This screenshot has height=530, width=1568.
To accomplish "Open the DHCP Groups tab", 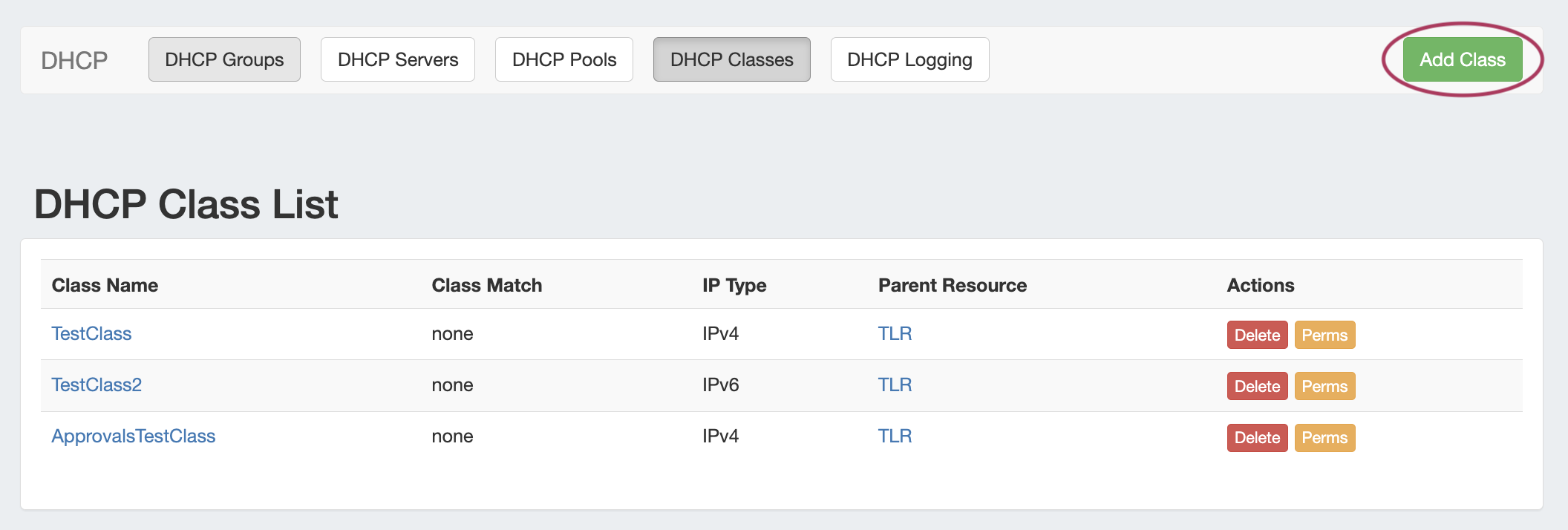I will click(224, 59).
